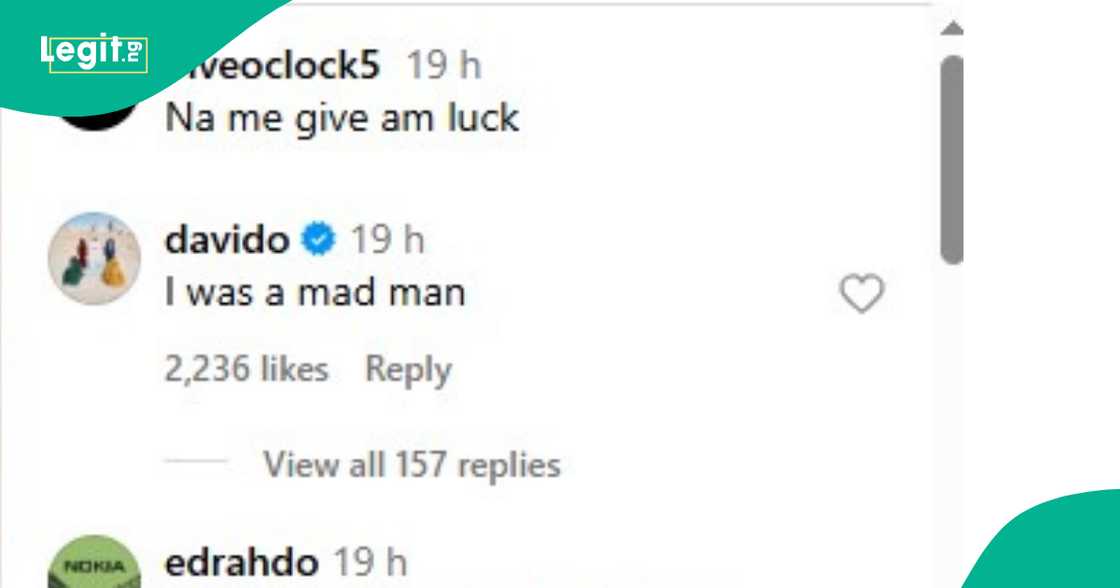The image size is (1120, 588).
Task: Click davido's verified blue badge
Action: (x=319, y=239)
